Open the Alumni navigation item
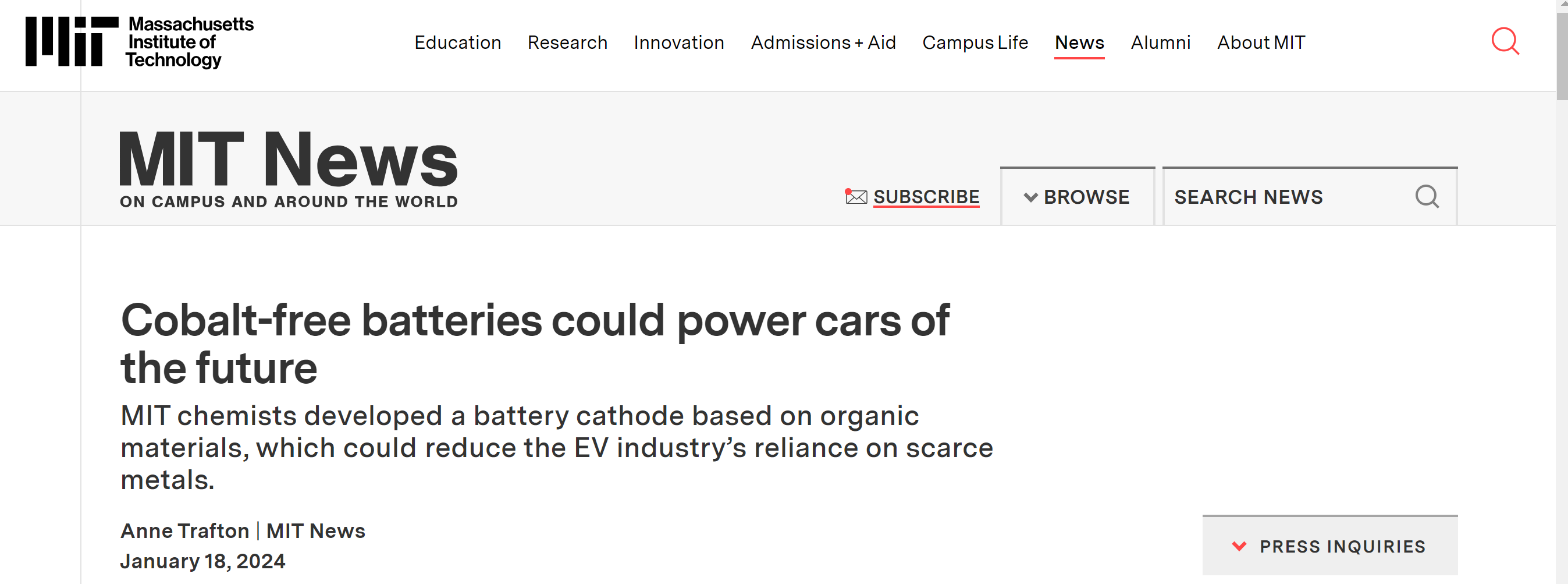This screenshot has width=1568, height=584. [x=1160, y=43]
